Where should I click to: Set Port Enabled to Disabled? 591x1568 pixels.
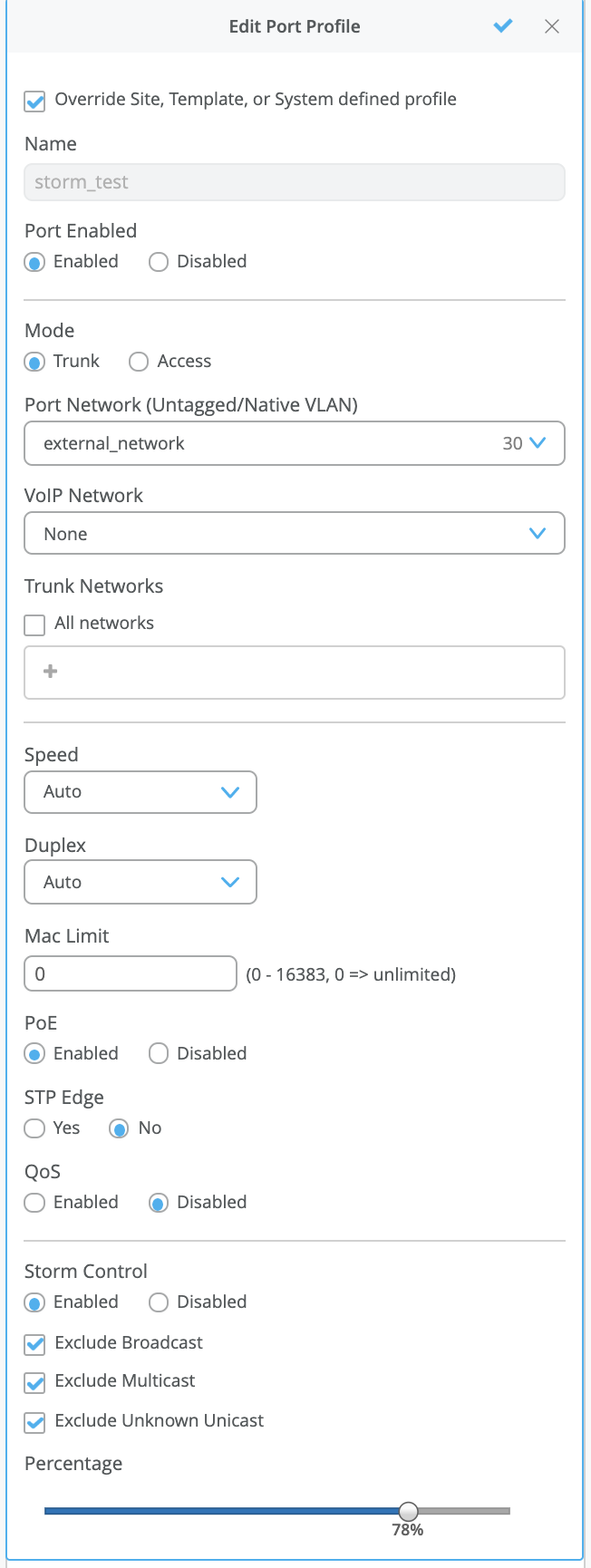tap(159, 262)
